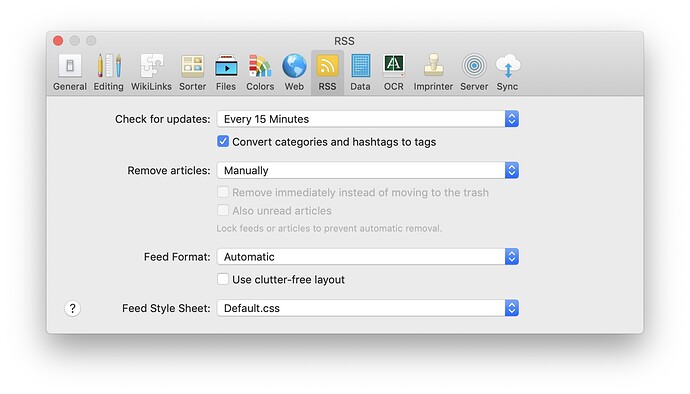Open the Data preferences pane

click(360, 73)
